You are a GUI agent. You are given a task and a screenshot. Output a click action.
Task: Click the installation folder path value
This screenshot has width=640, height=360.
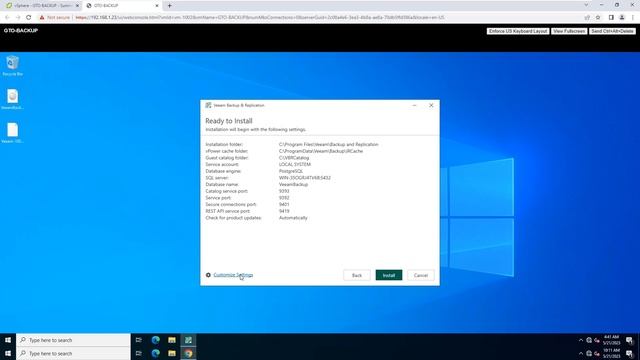pyautogui.click(x=329, y=144)
